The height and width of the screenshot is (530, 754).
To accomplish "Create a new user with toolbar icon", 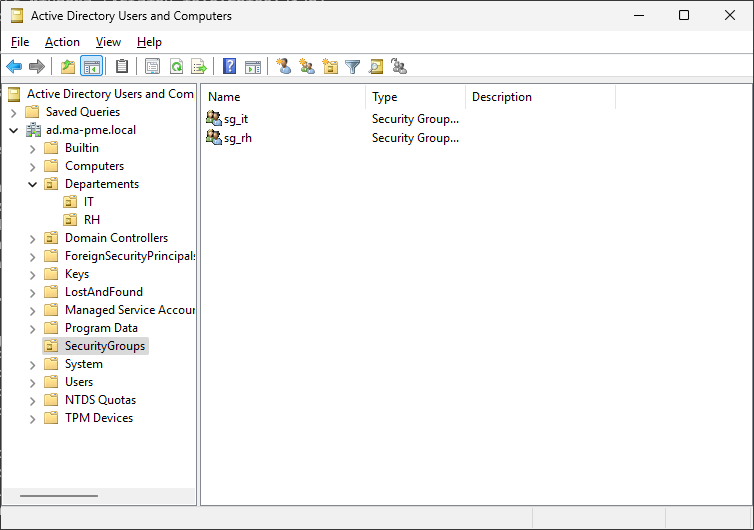I will tap(283, 66).
